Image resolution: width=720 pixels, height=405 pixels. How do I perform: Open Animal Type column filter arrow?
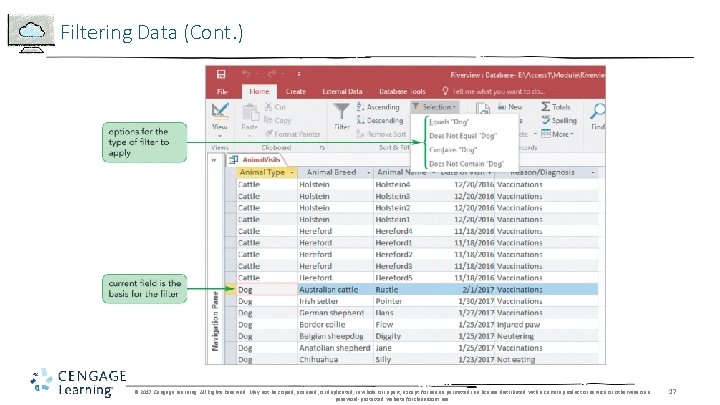[x=292, y=173]
